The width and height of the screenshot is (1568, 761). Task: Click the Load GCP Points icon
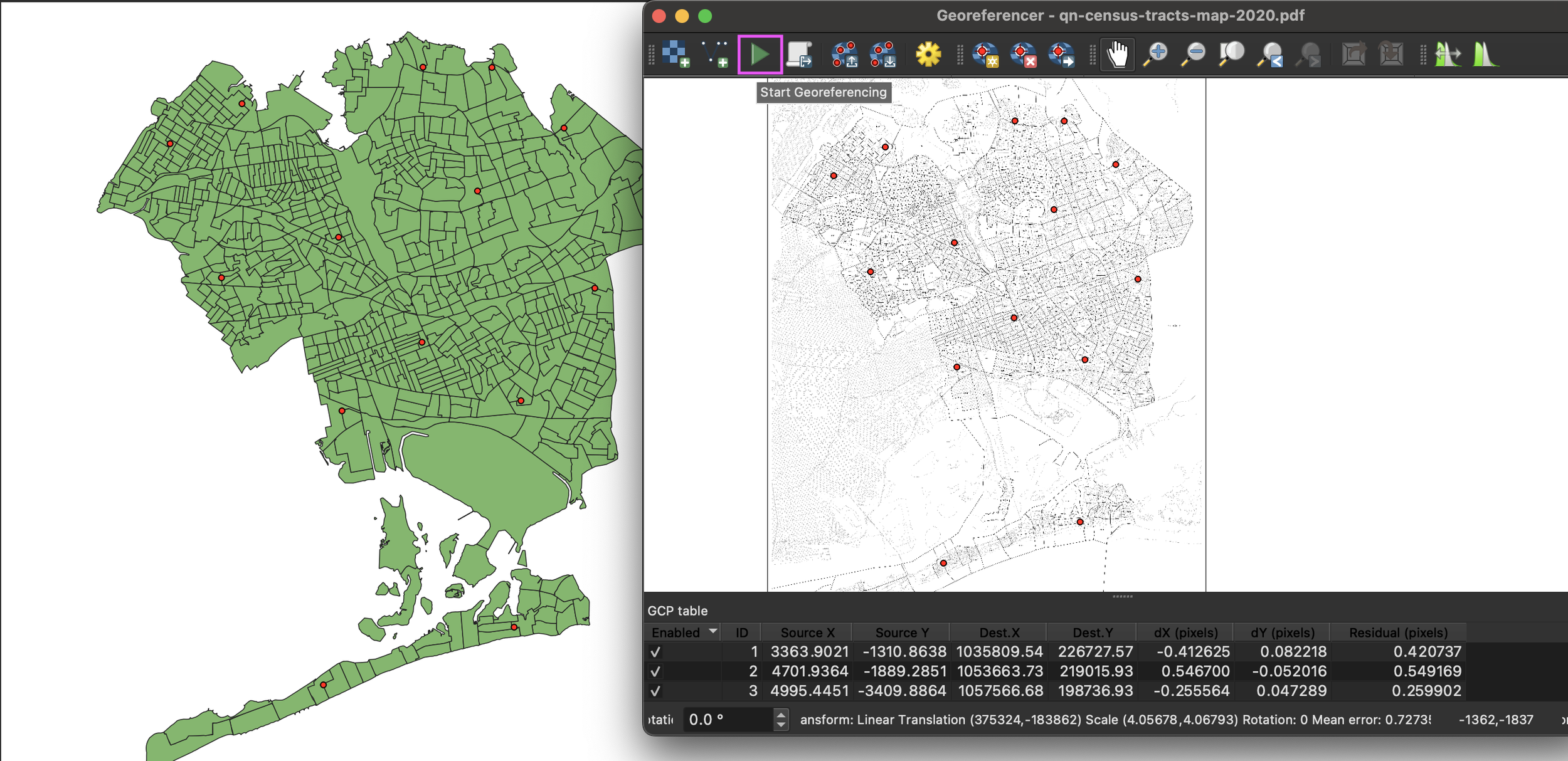844,54
